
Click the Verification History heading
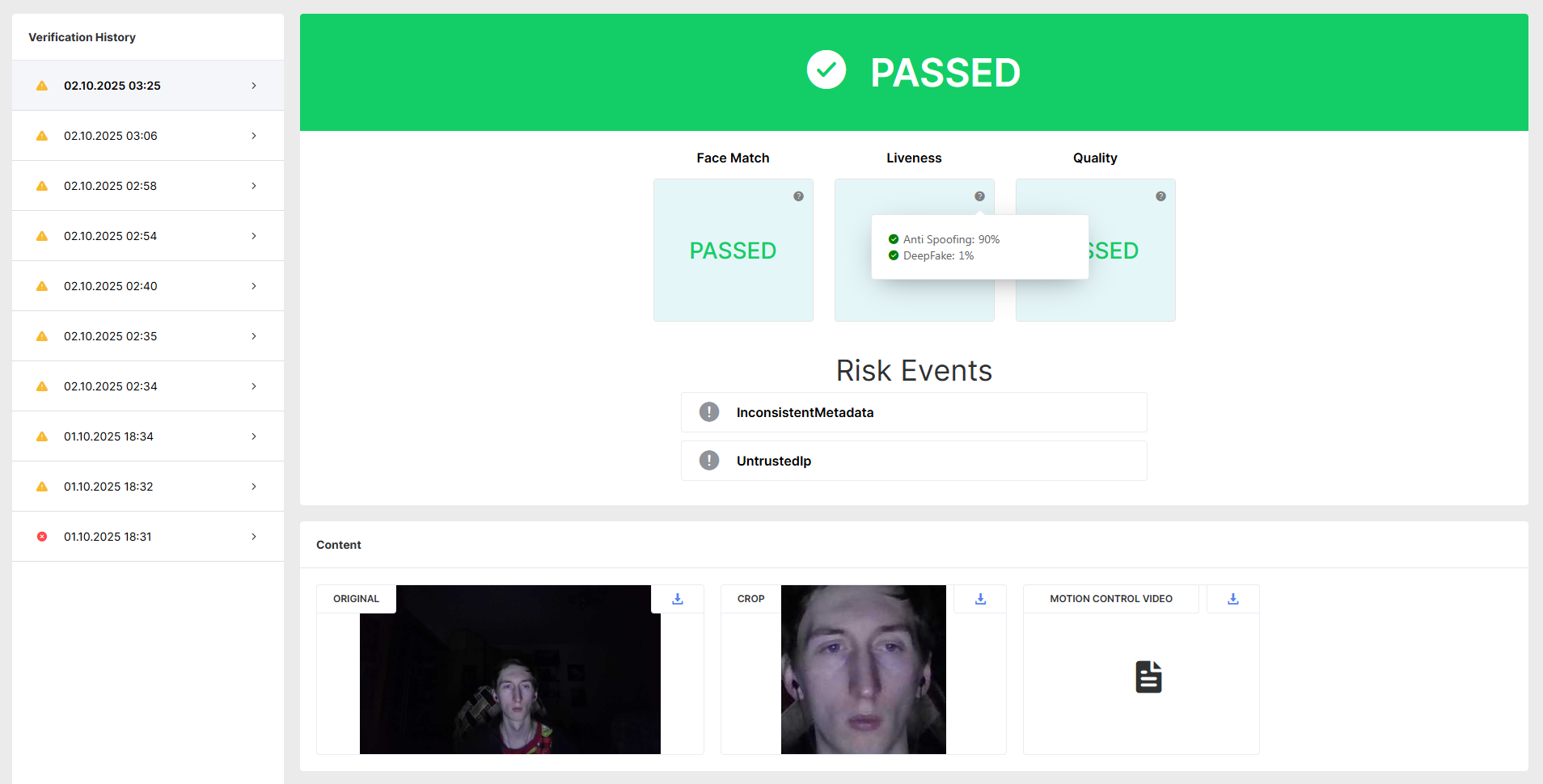(82, 37)
